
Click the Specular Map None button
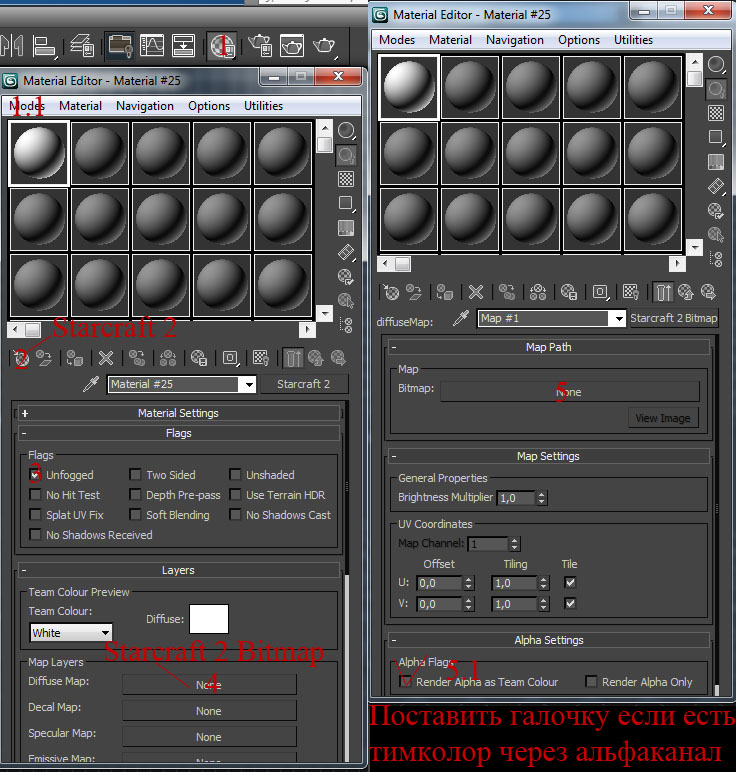click(x=209, y=737)
